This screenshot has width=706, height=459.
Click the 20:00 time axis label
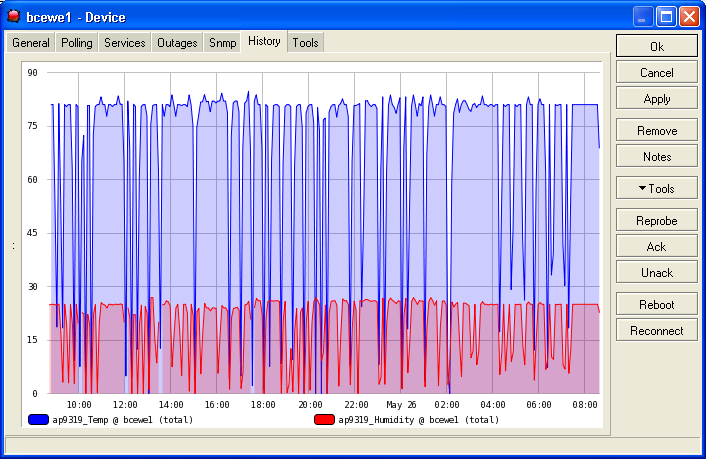tap(310, 404)
